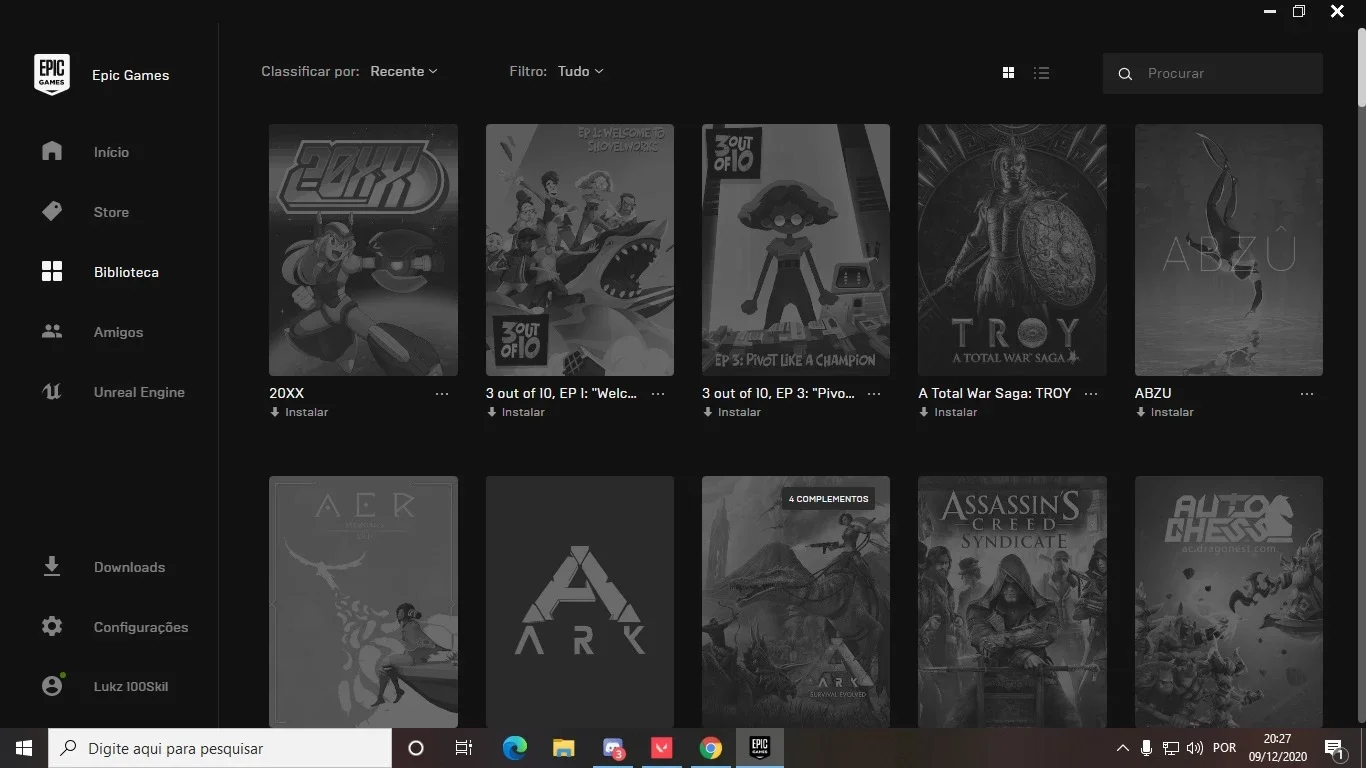Click the Store tag icon
Image resolution: width=1366 pixels, height=768 pixels.
[x=52, y=211]
